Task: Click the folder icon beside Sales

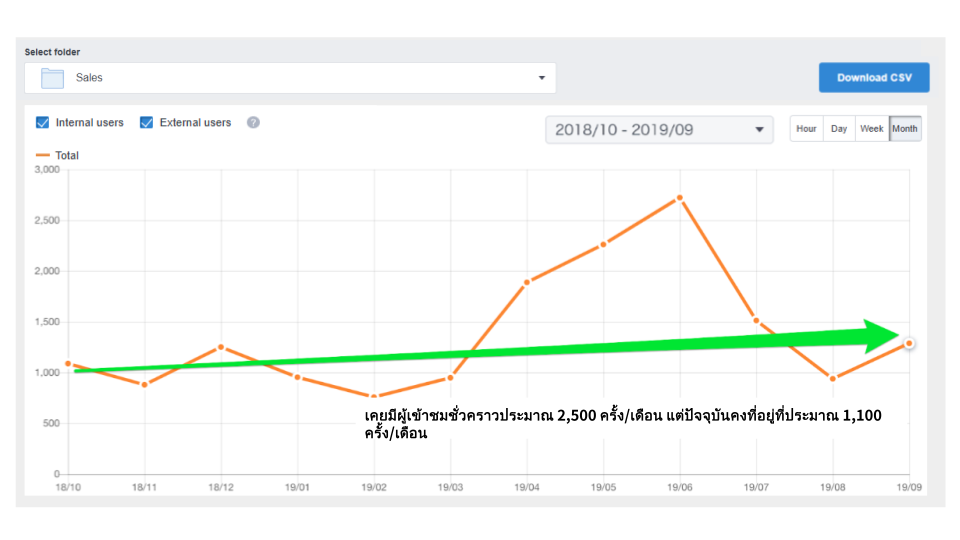Action: coord(52,78)
